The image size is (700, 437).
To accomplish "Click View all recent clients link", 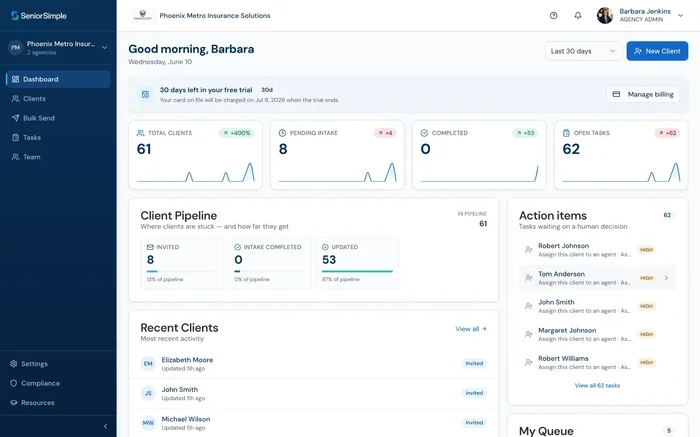I will [471, 329].
